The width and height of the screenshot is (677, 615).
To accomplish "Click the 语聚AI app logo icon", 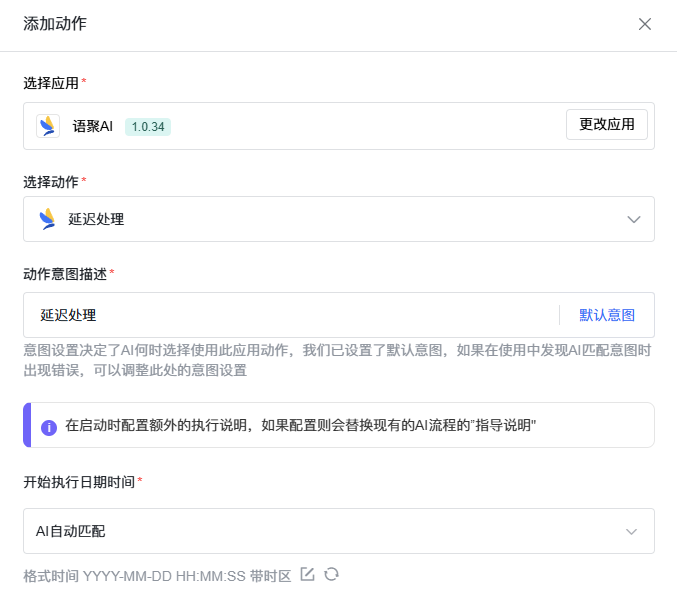I will pos(48,126).
